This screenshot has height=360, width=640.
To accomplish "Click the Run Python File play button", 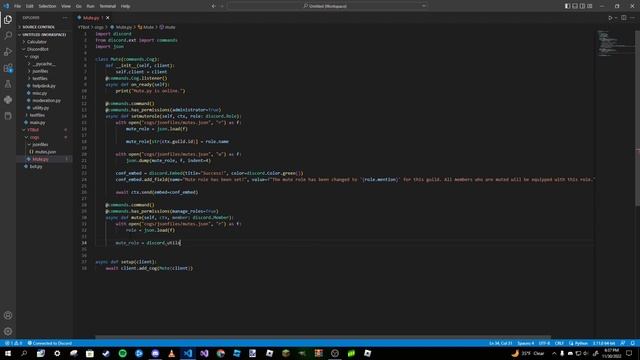I will 610,18.
